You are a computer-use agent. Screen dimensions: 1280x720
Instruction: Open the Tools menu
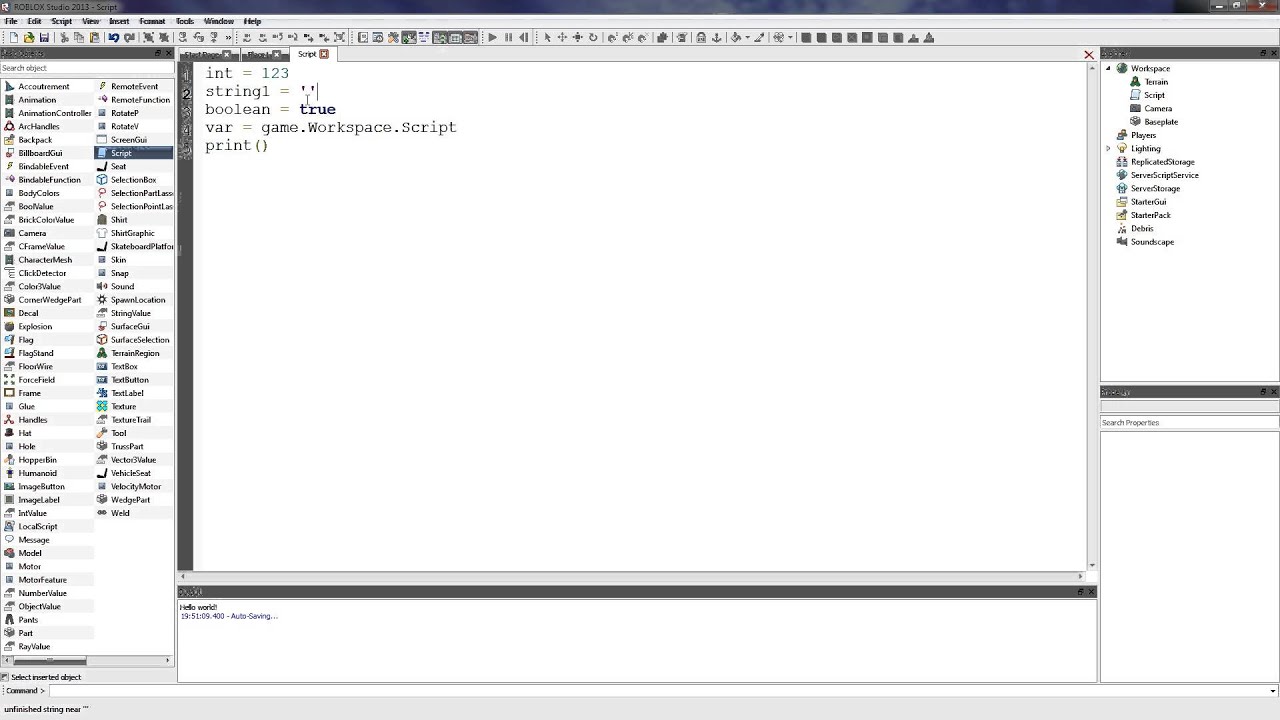point(185,21)
